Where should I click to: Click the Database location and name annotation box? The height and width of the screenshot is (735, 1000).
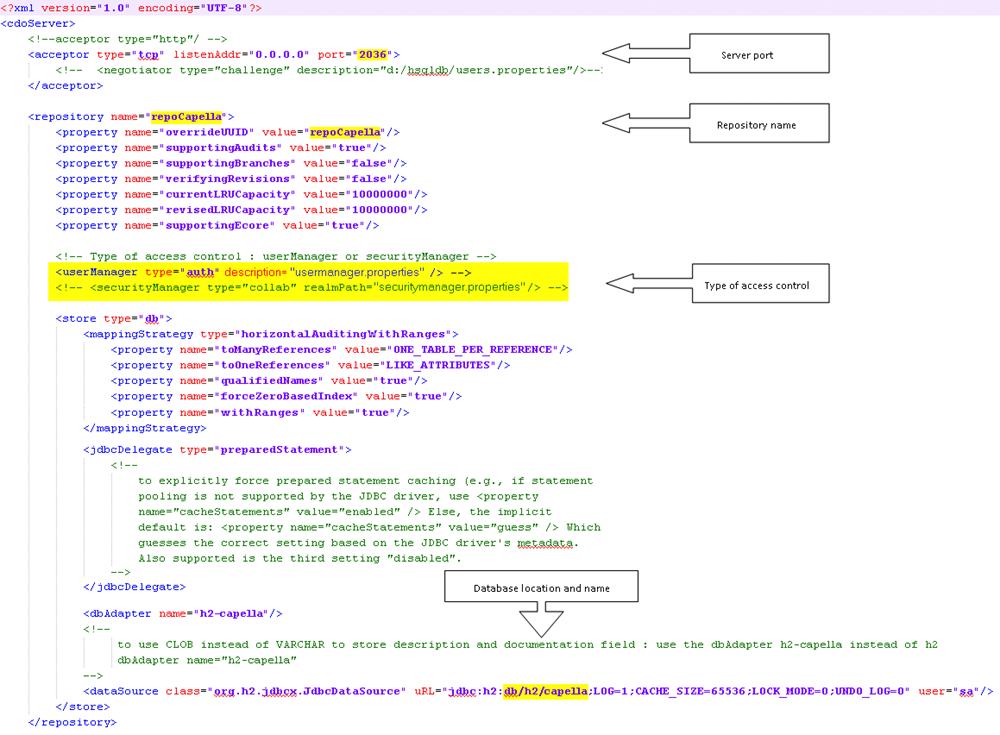(x=541, y=587)
